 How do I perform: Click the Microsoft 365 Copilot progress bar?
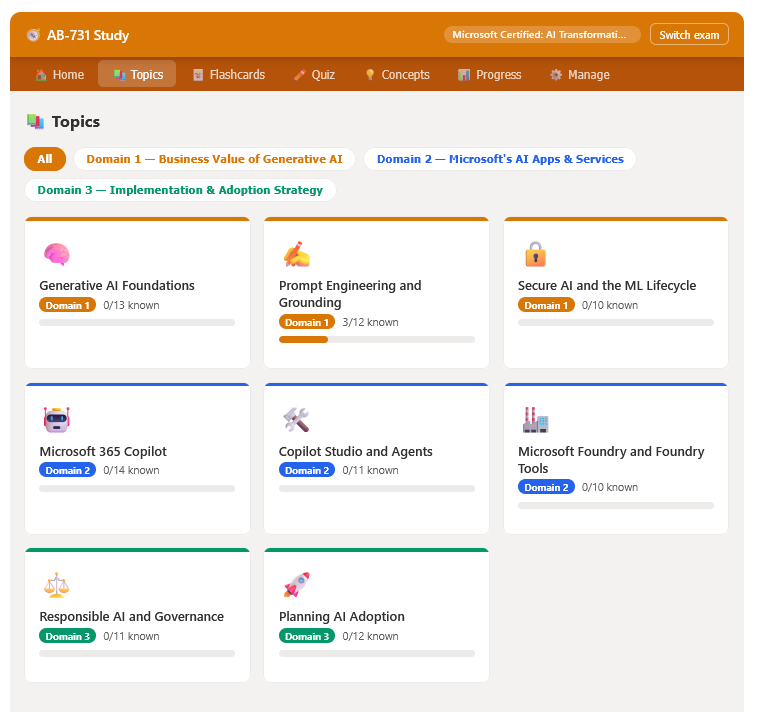tap(137, 488)
